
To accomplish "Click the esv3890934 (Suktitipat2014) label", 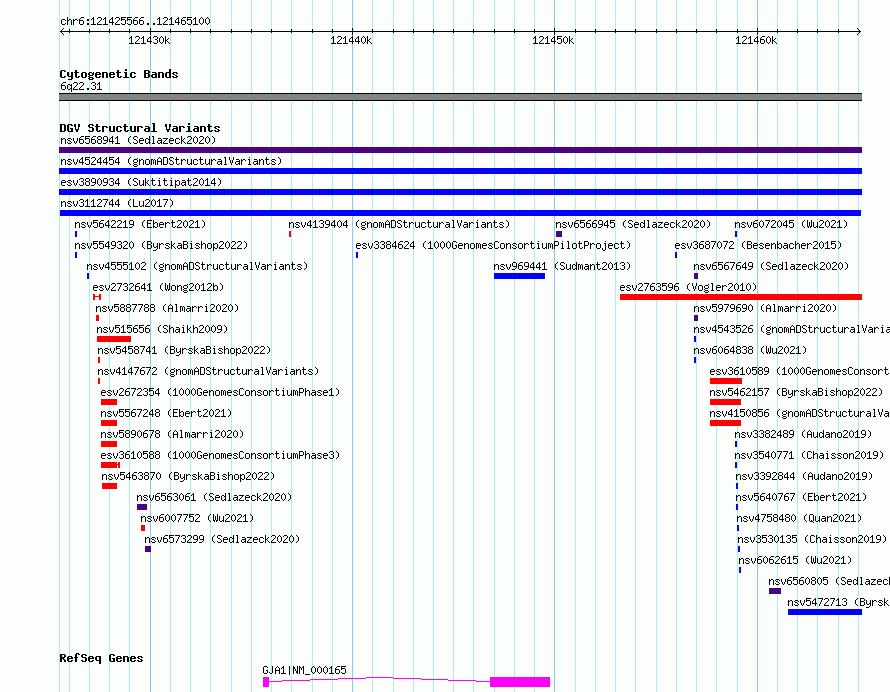I will 141,182.
